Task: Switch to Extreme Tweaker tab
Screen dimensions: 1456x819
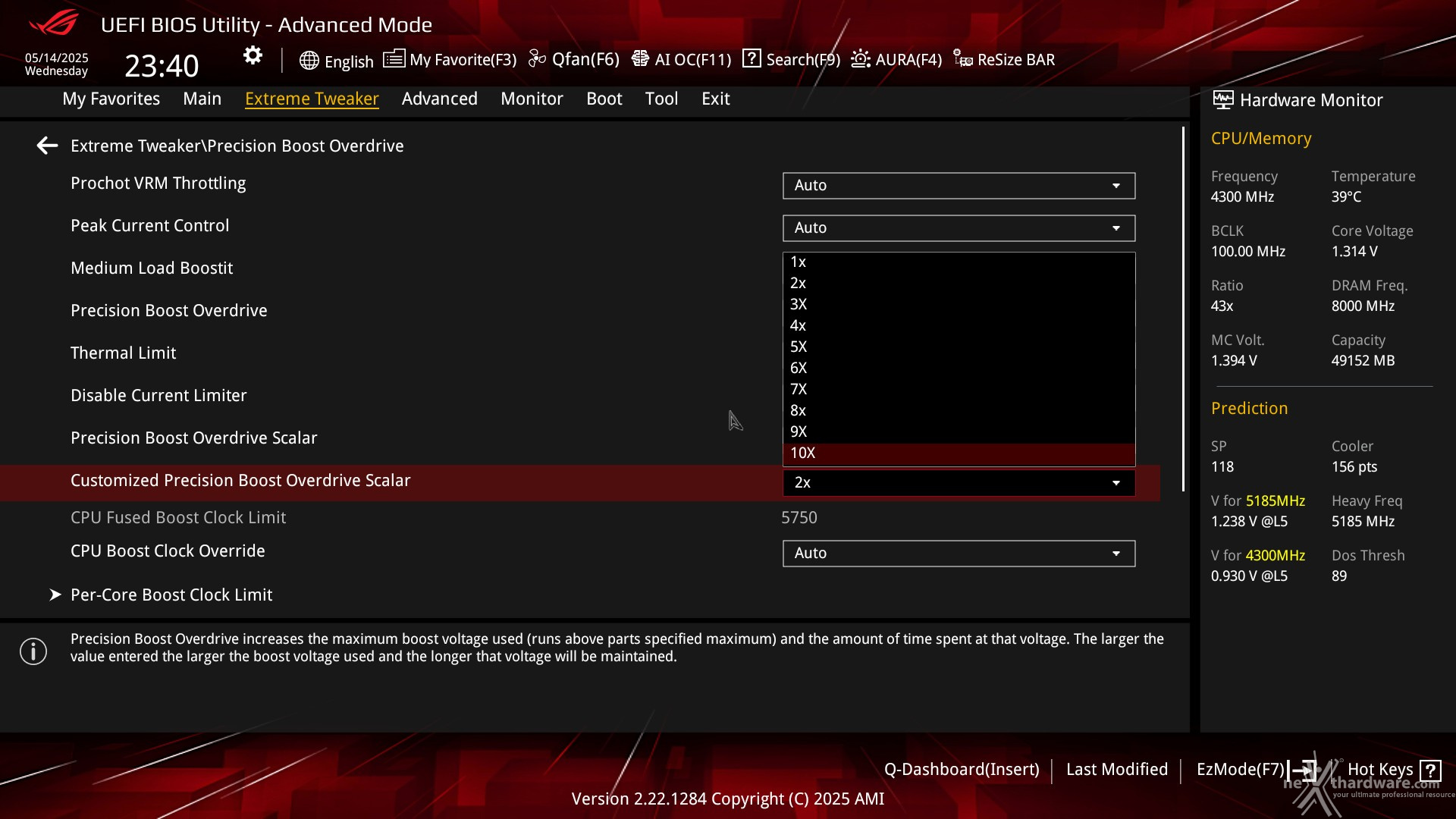Action: tap(312, 99)
